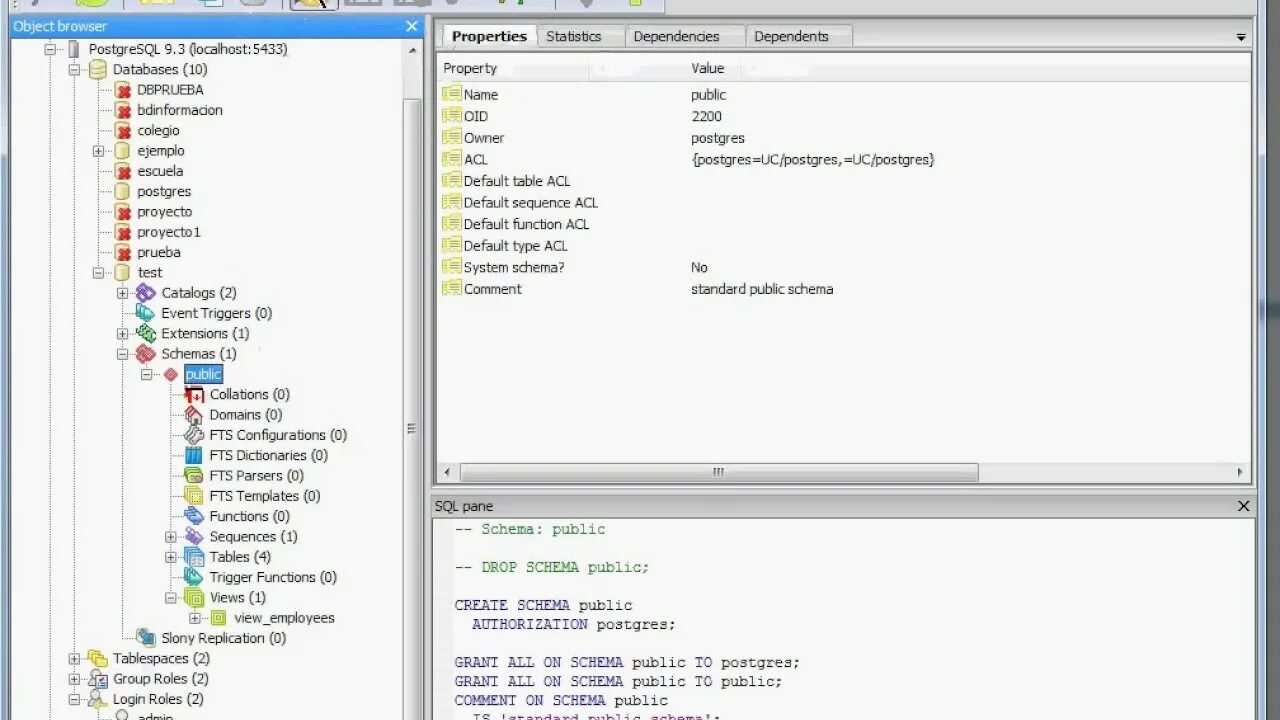Click the Domains node icon
The image size is (1280, 720).
click(194, 415)
